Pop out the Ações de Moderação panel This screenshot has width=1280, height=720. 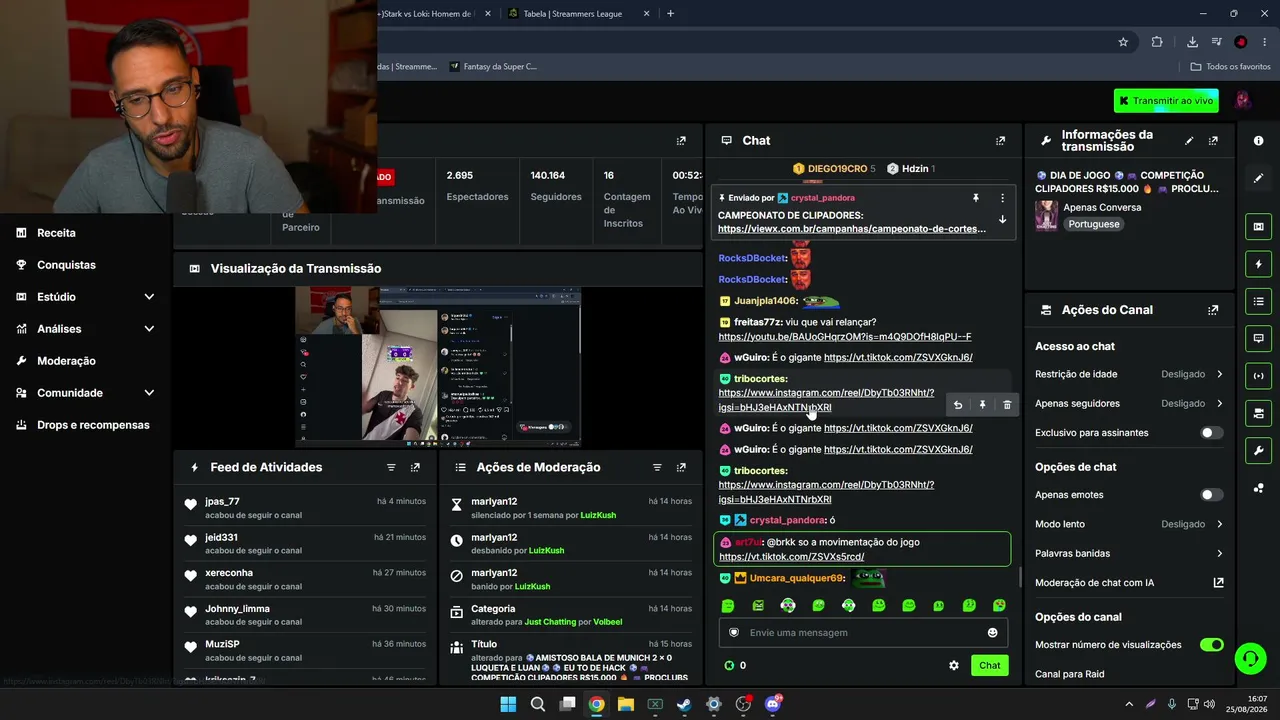coord(681,467)
